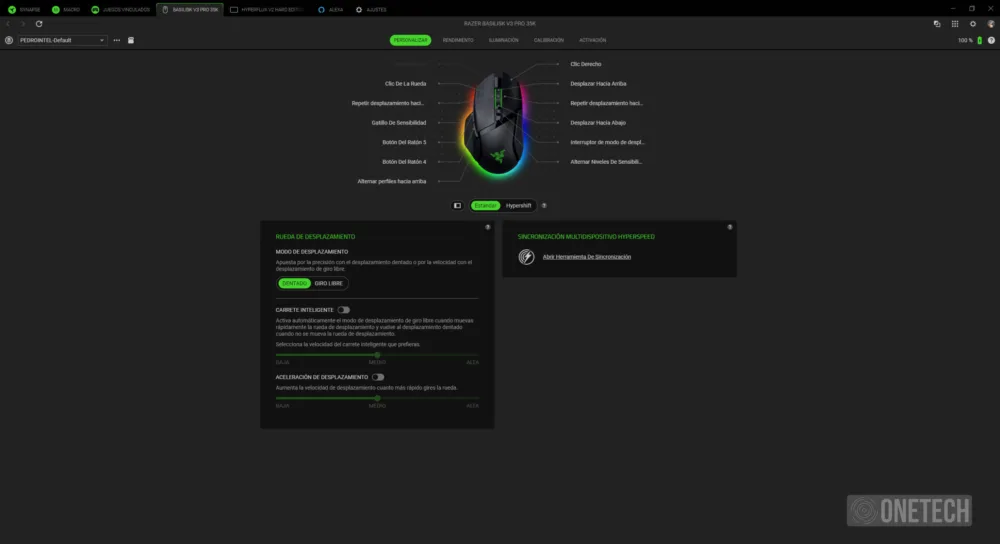Click the mousepad icon on Hyperflux tab

(x=234, y=10)
